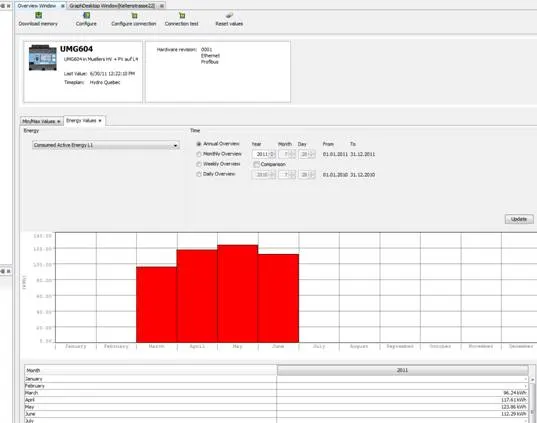The image size is (537, 423).
Task: Open the Energy Values tab dropdown arrow
Action: tap(100, 121)
